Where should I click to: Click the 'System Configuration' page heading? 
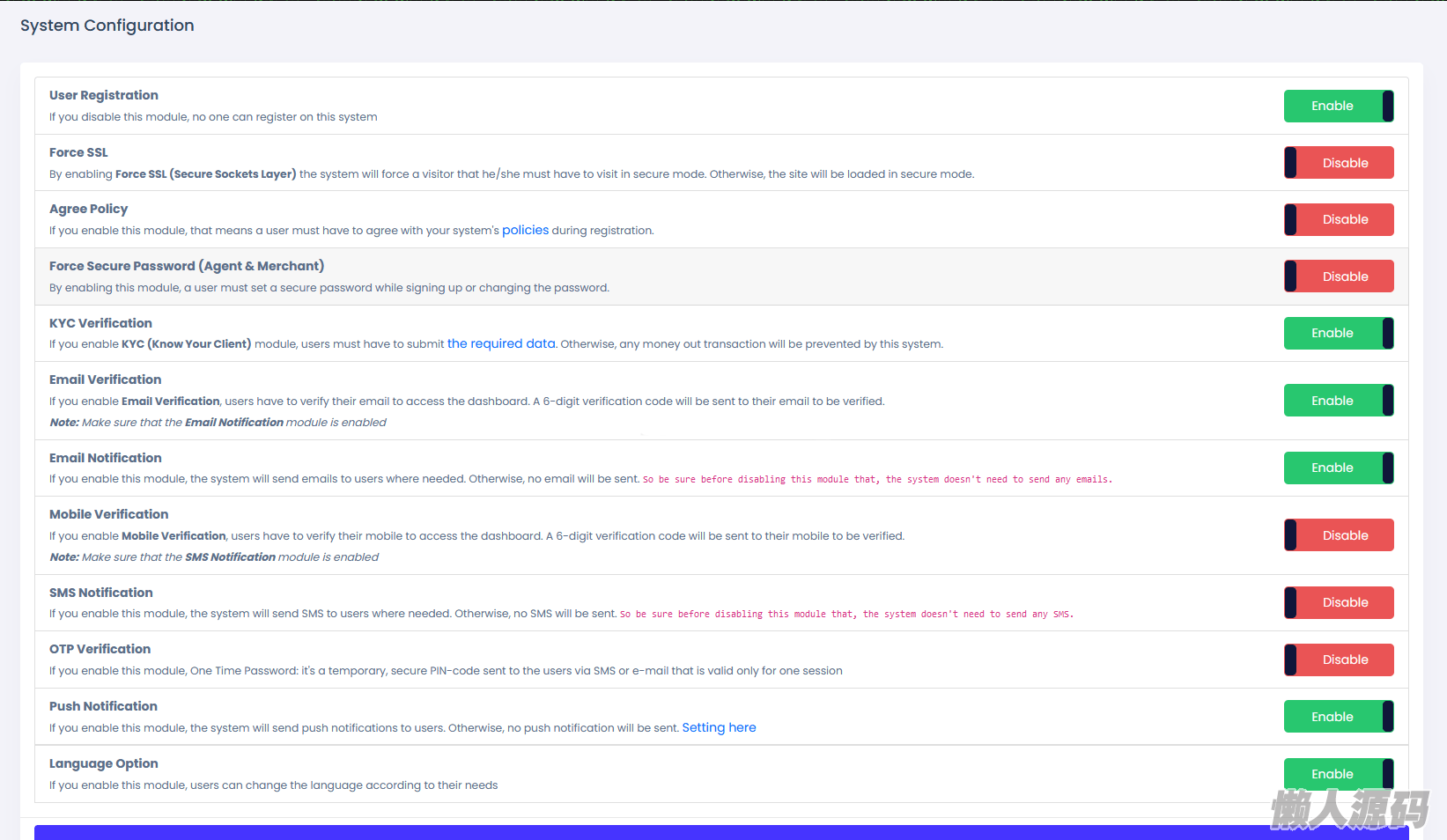click(x=107, y=26)
